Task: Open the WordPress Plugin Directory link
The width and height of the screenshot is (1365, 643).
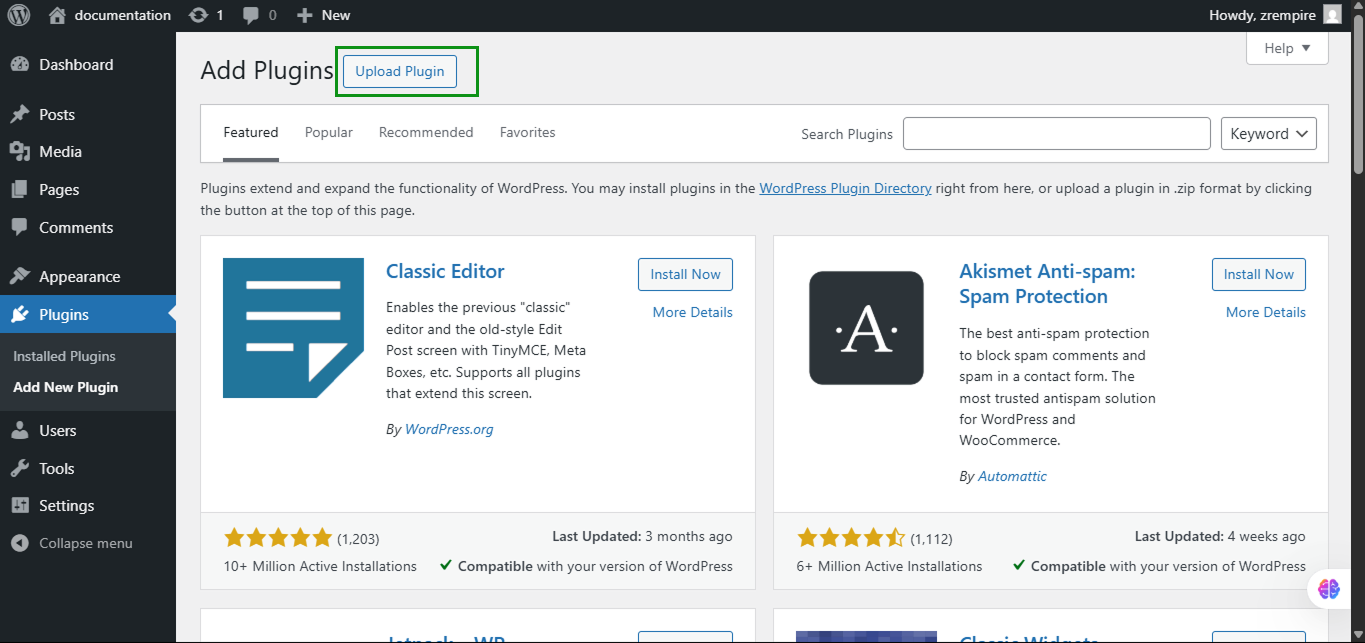Action: click(x=845, y=188)
